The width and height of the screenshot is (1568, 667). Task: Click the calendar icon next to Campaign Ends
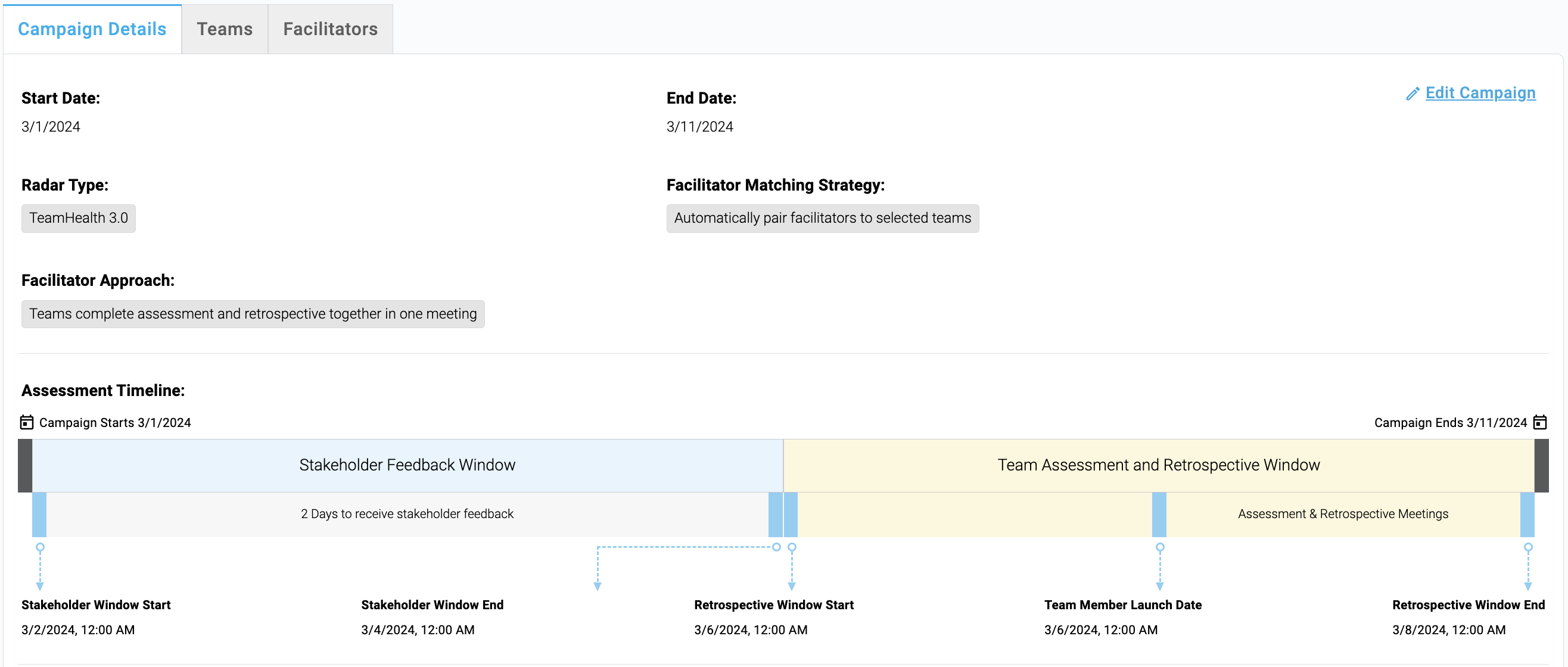pyautogui.click(x=1540, y=422)
